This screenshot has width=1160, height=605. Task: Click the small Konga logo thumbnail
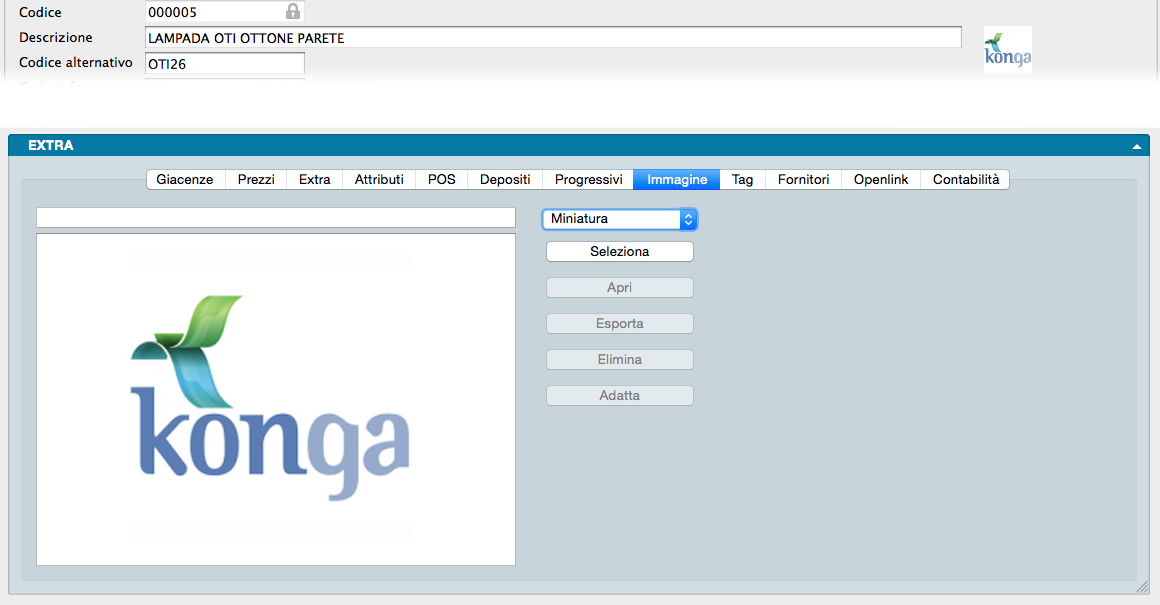point(1007,50)
